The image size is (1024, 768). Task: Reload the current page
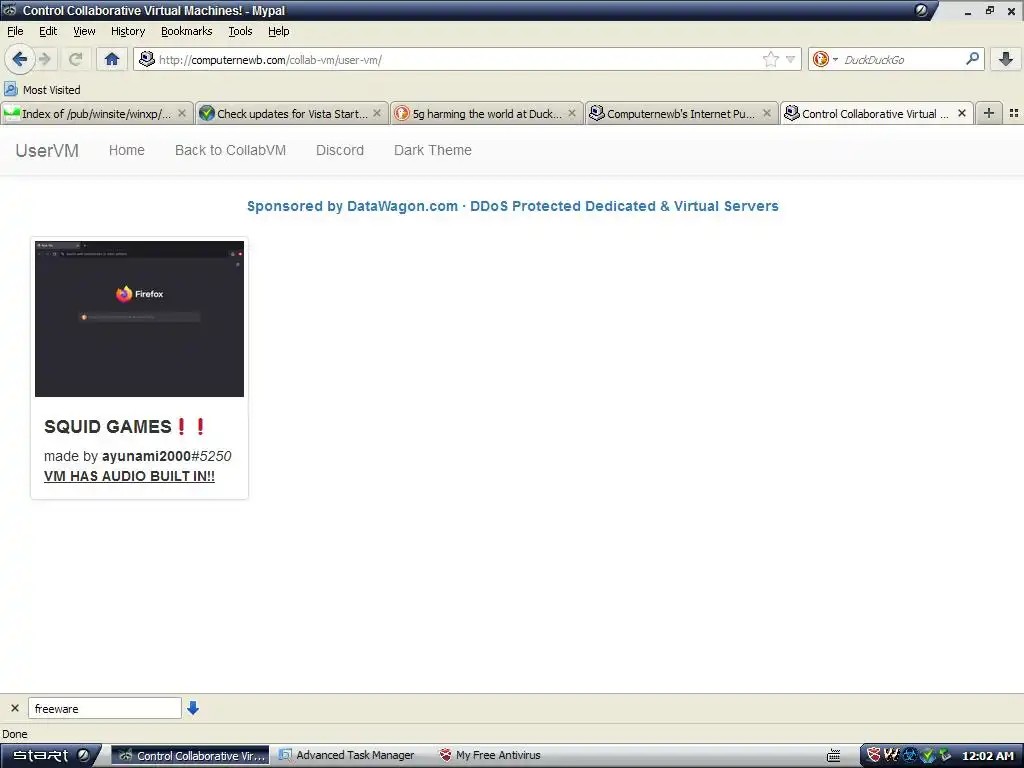pos(76,59)
